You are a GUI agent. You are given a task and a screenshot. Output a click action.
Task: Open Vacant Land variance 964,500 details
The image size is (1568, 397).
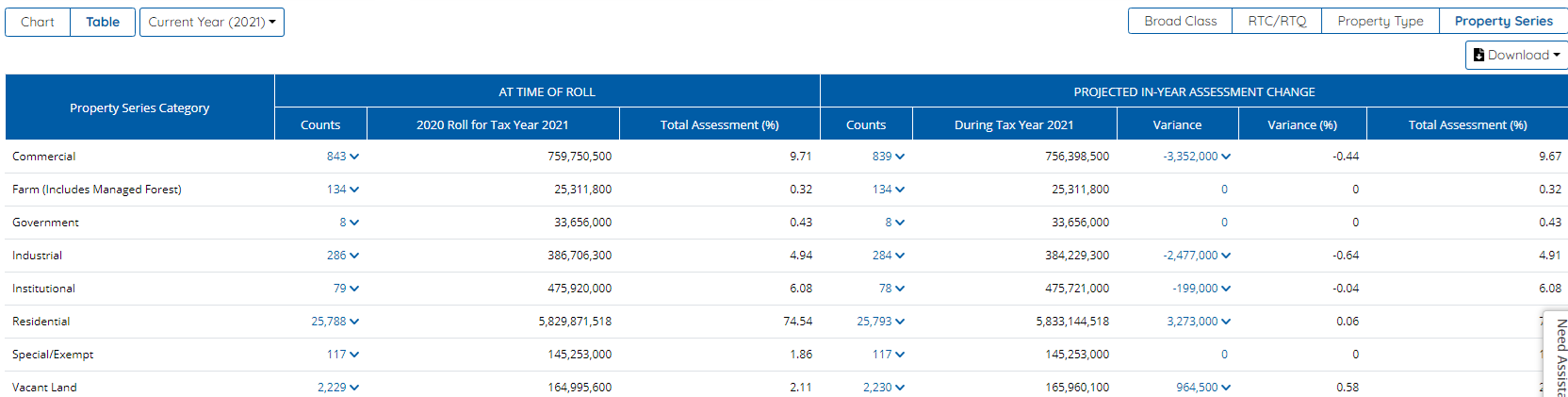pos(1203,388)
